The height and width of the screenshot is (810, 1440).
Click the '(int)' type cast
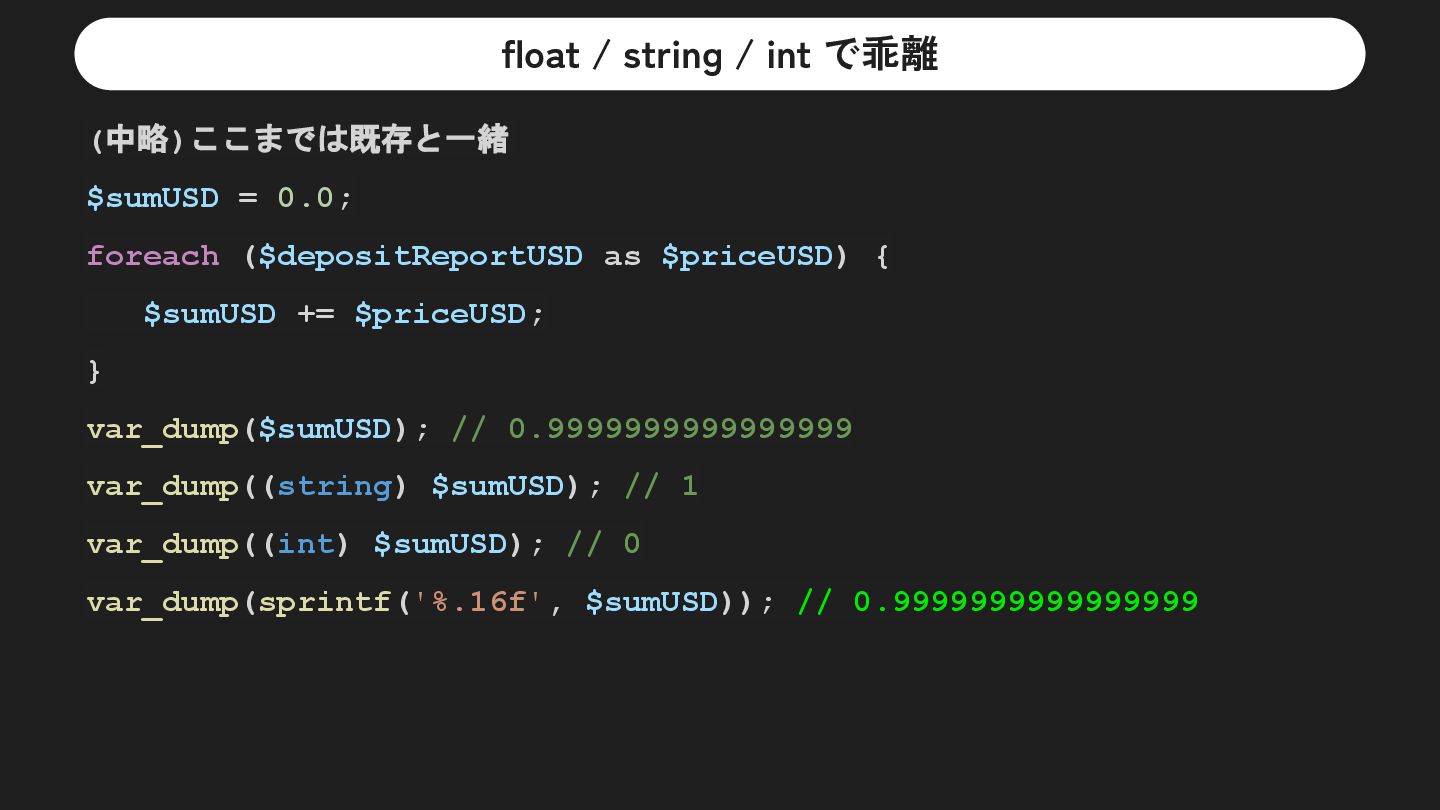point(306,544)
